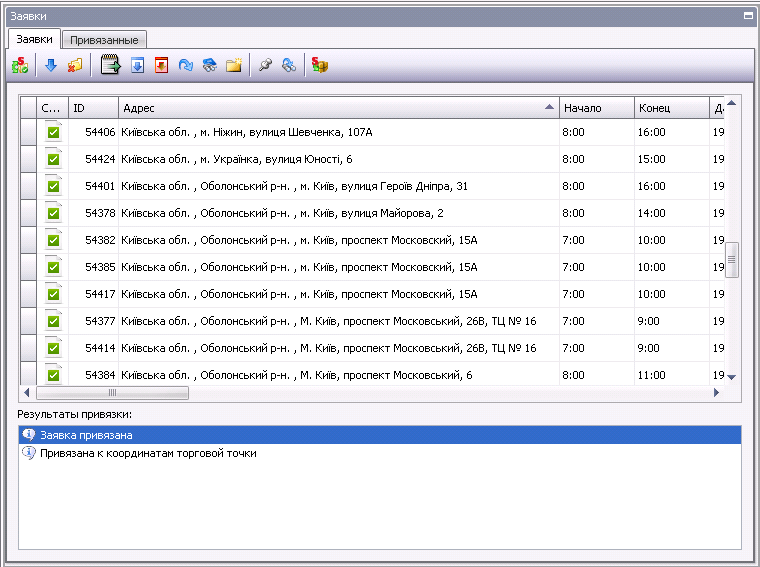This screenshot has width=760, height=567.
Task: Click the grid's vertical scrollbar down arrow
Action: pos(731,376)
